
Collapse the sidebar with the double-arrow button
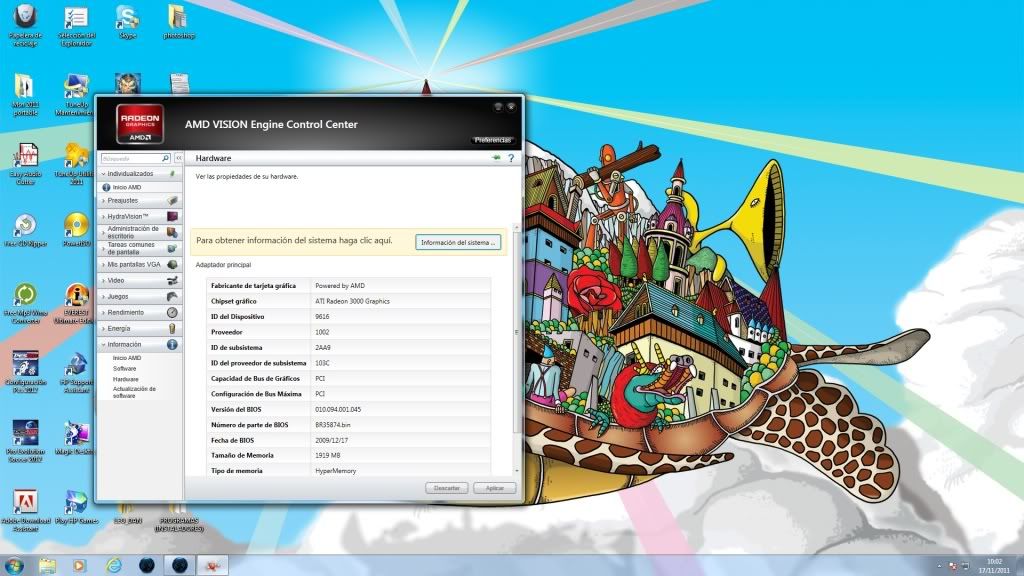coord(178,158)
